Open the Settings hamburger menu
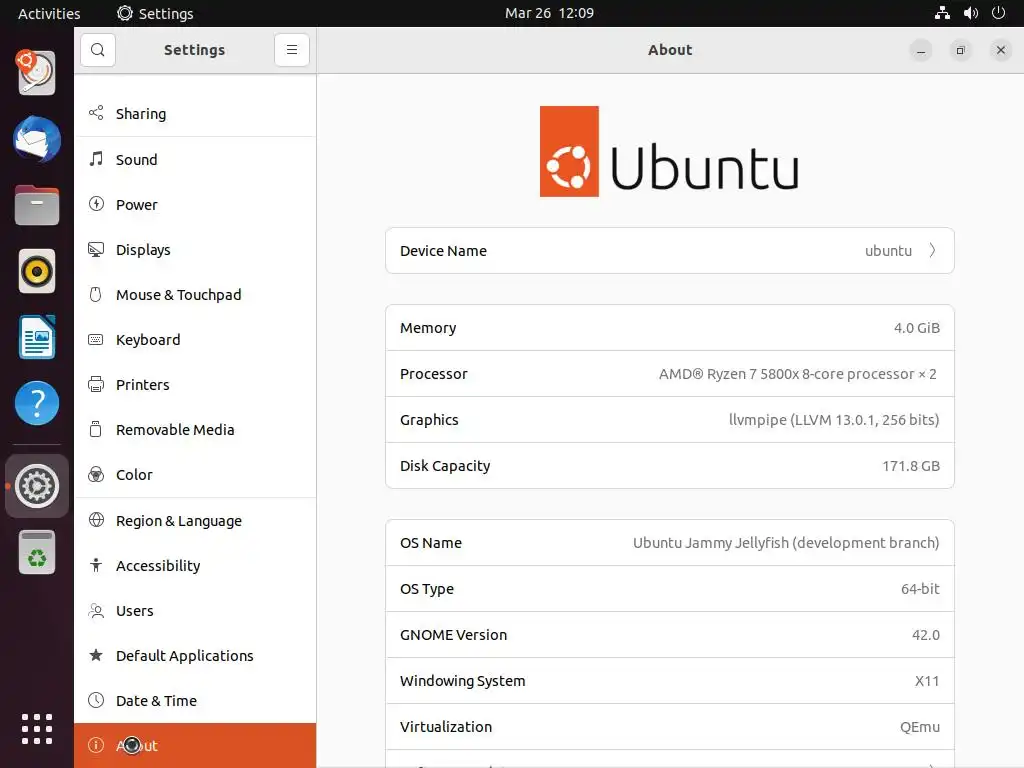 291,50
